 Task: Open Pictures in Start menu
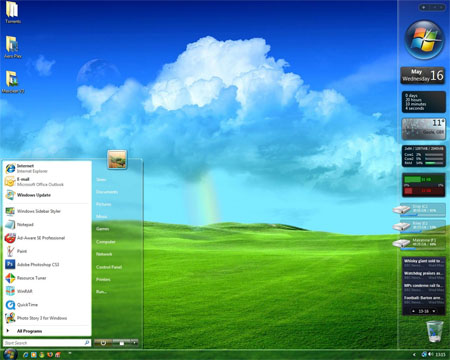[104, 204]
